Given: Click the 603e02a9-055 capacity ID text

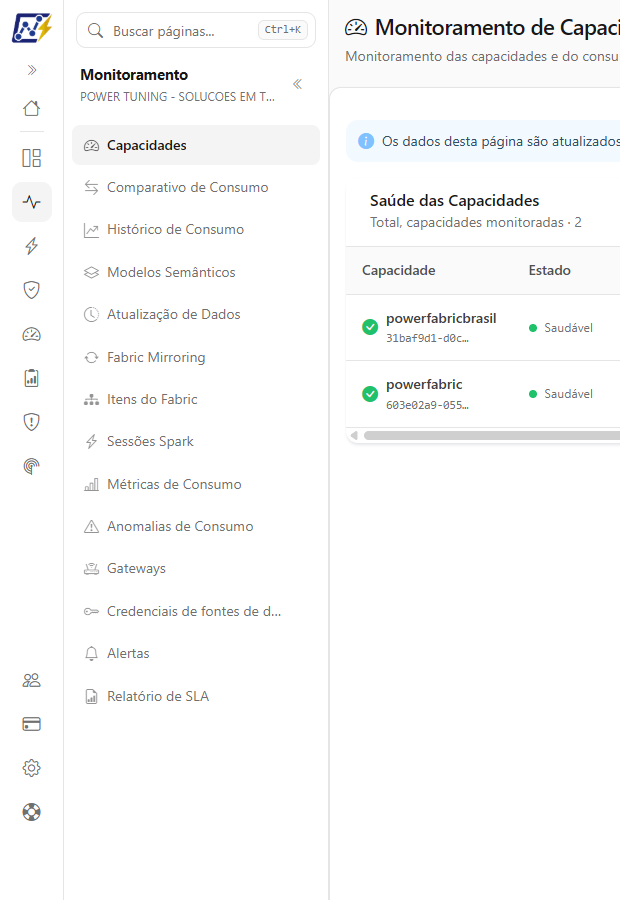Looking at the screenshot, I should pyautogui.click(x=427, y=405).
